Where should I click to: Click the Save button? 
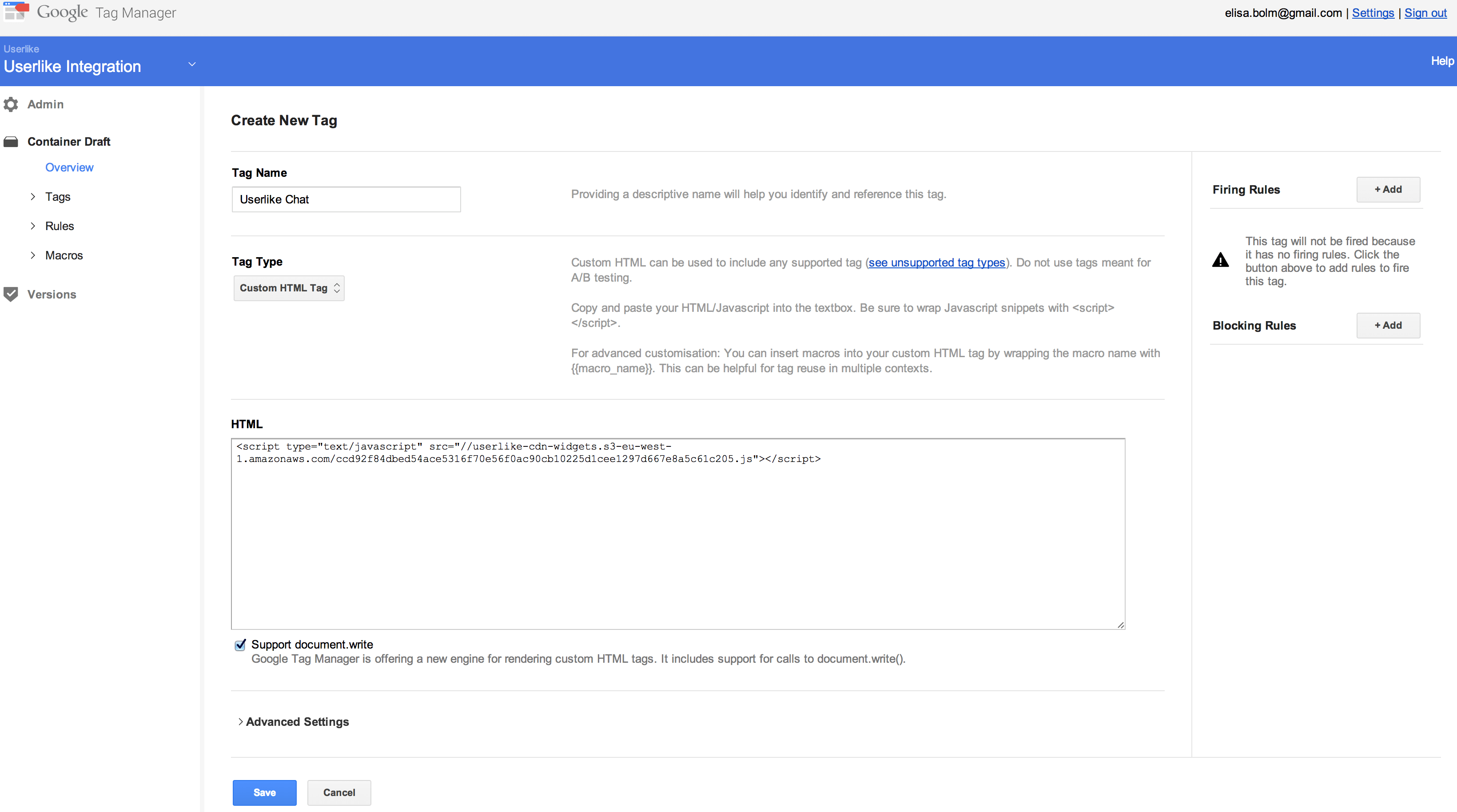pyautogui.click(x=264, y=793)
